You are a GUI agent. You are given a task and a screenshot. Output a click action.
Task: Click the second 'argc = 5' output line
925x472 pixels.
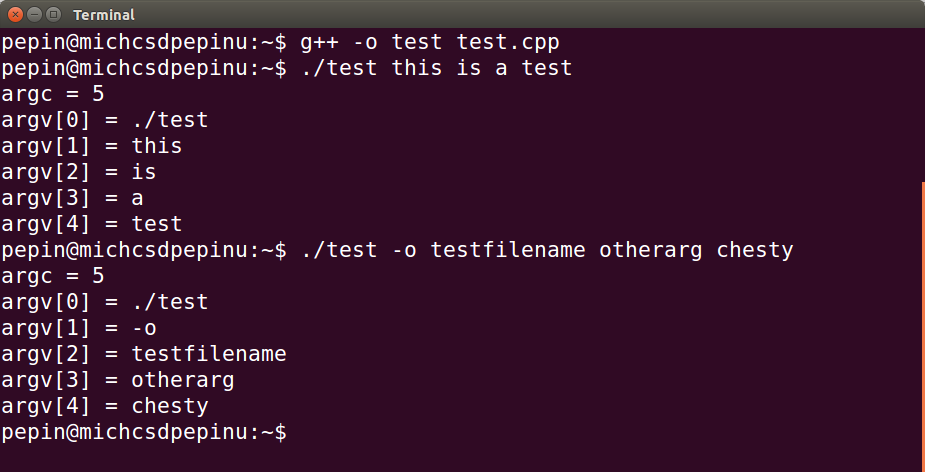(52, 276)
